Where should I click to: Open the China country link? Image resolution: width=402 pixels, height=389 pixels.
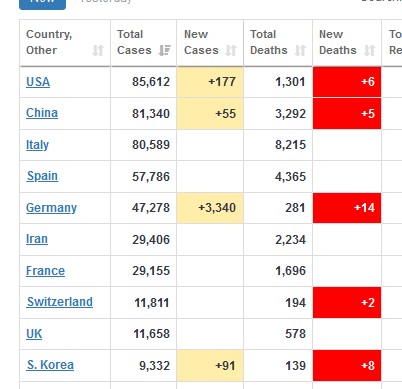pyautogui.click(x=42, y=113)
